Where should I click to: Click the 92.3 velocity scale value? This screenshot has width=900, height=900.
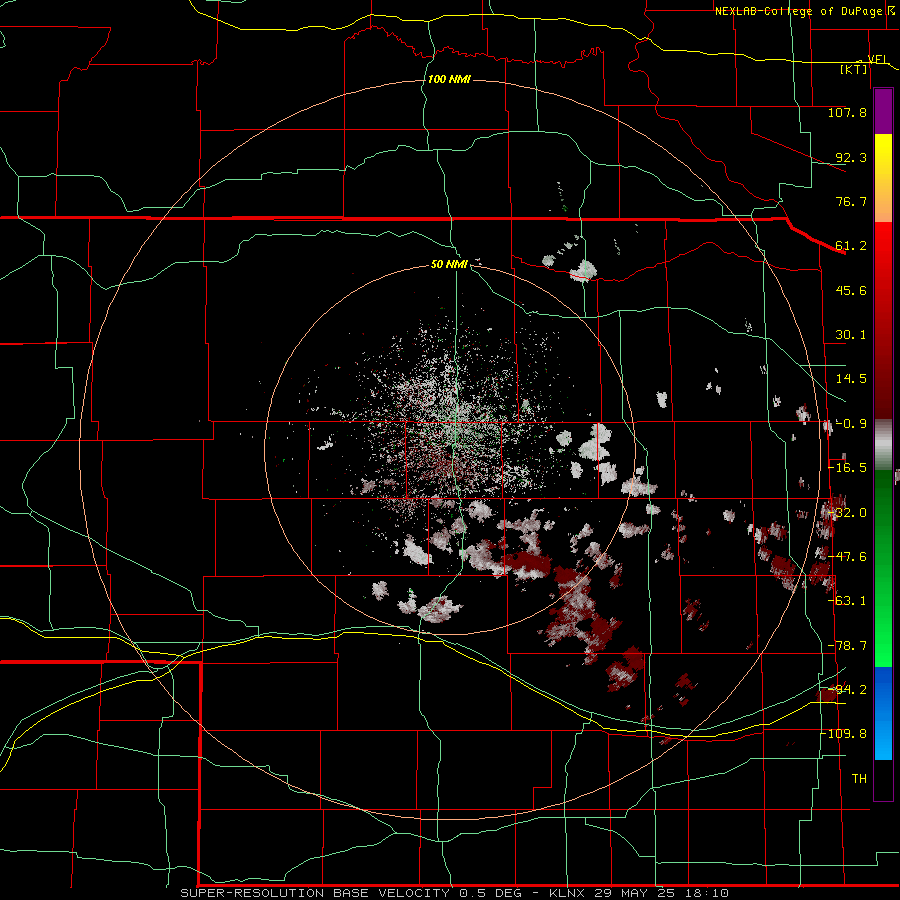point(851,157)
